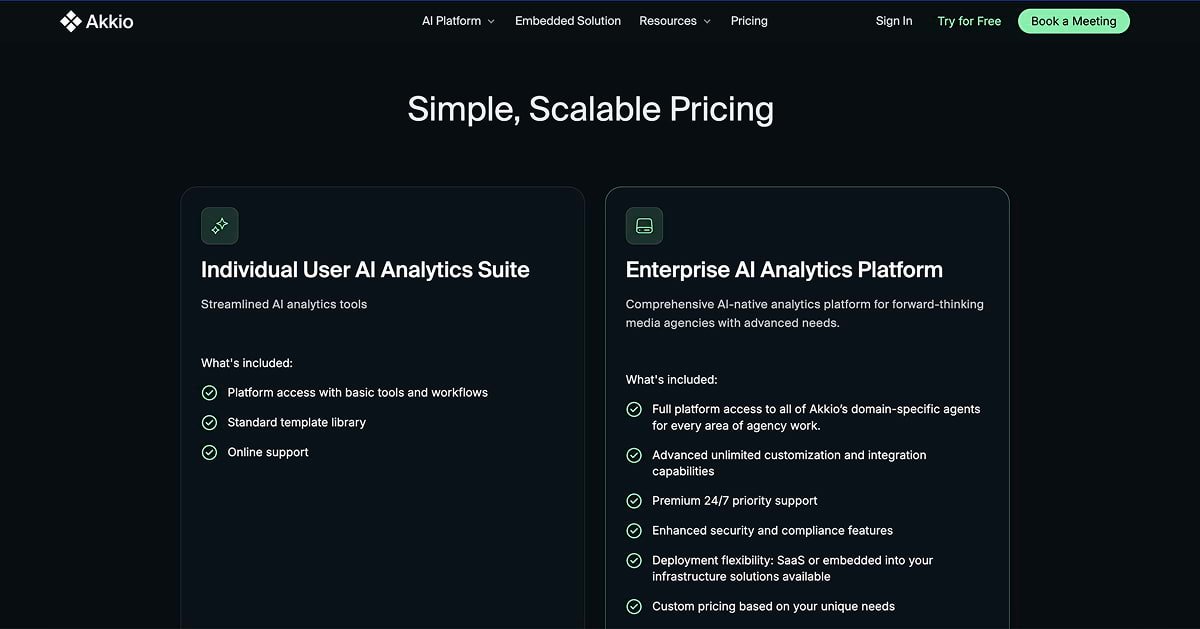Click checkmark beside Full platform access item

tap(634, 409)
